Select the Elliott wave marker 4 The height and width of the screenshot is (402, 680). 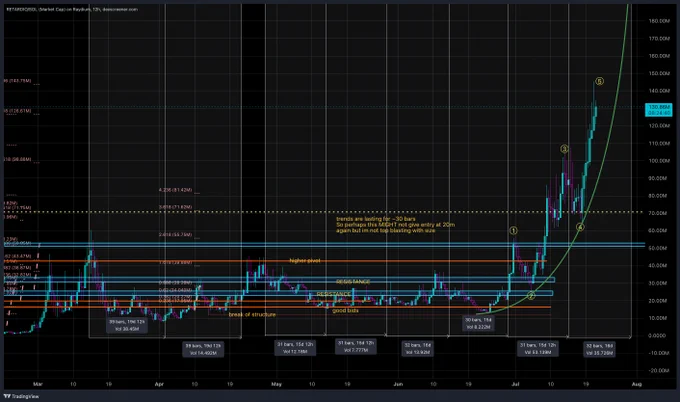580,227
